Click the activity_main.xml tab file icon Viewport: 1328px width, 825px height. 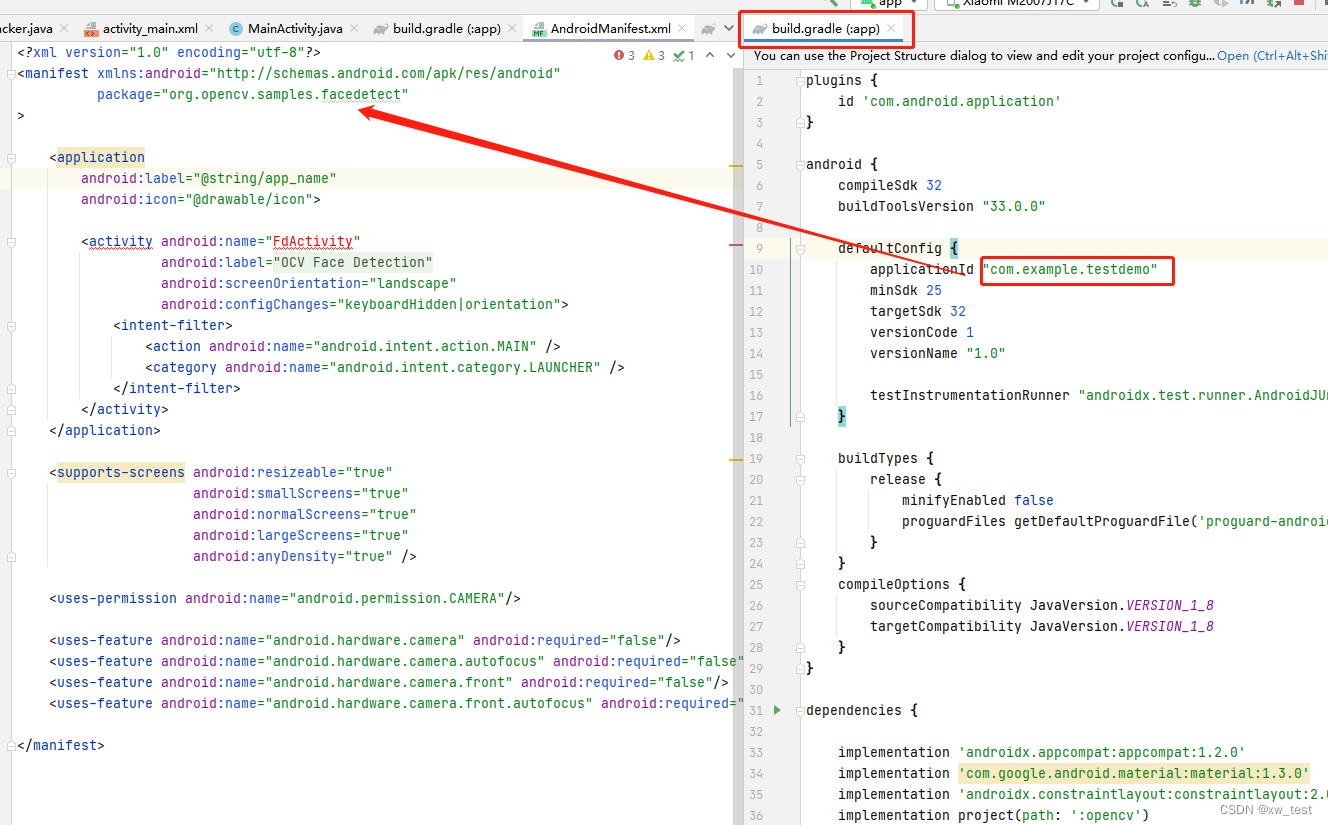pos(92,30)
